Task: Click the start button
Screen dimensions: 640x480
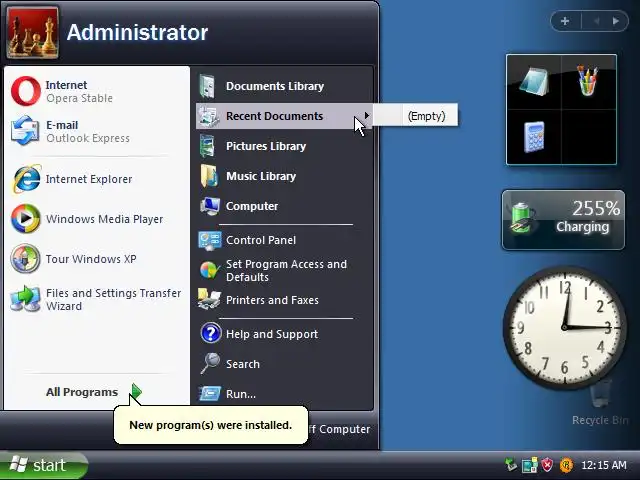Action: click(44, 465)
